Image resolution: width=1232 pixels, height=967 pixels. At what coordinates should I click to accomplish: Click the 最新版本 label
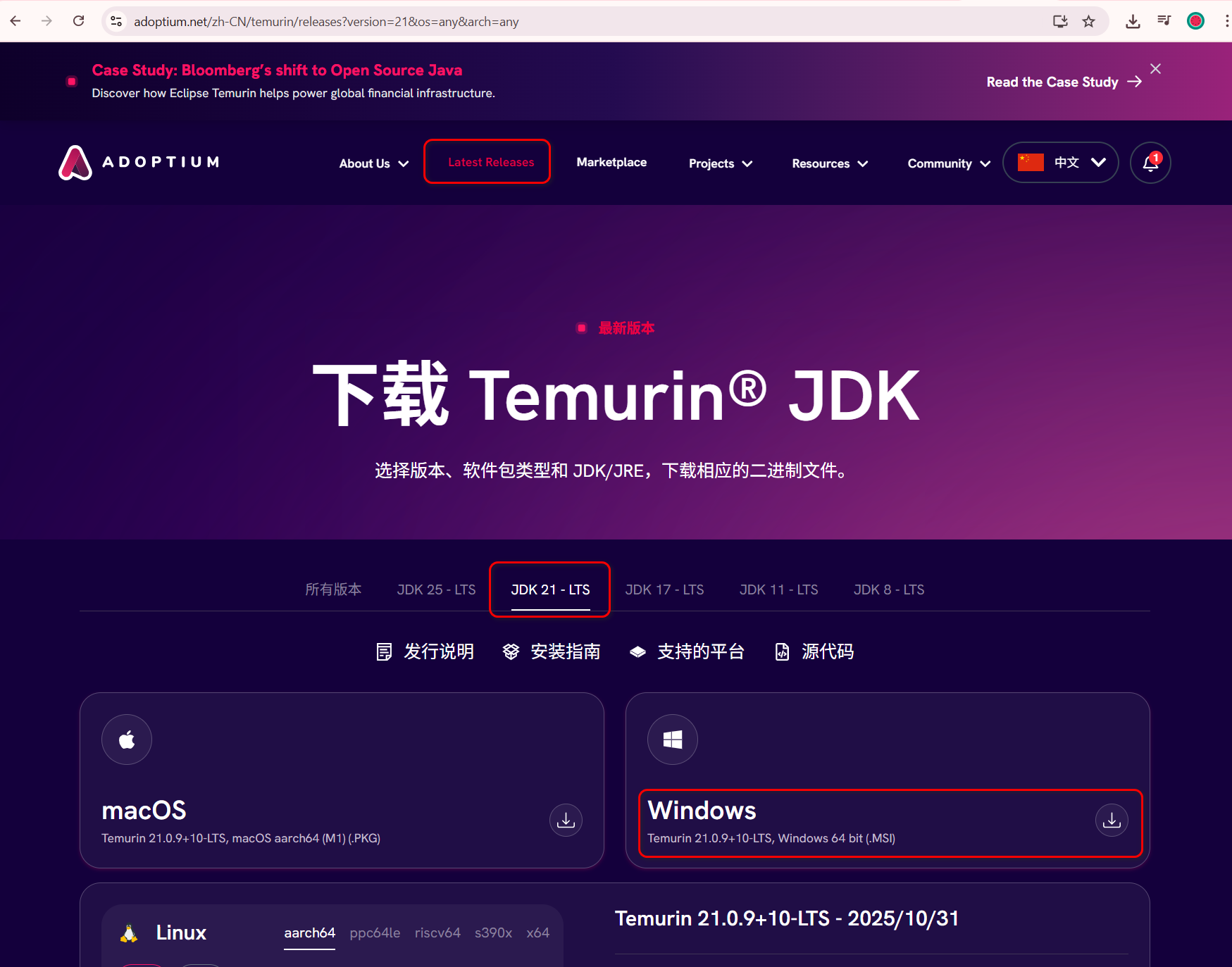click(626, 328)
